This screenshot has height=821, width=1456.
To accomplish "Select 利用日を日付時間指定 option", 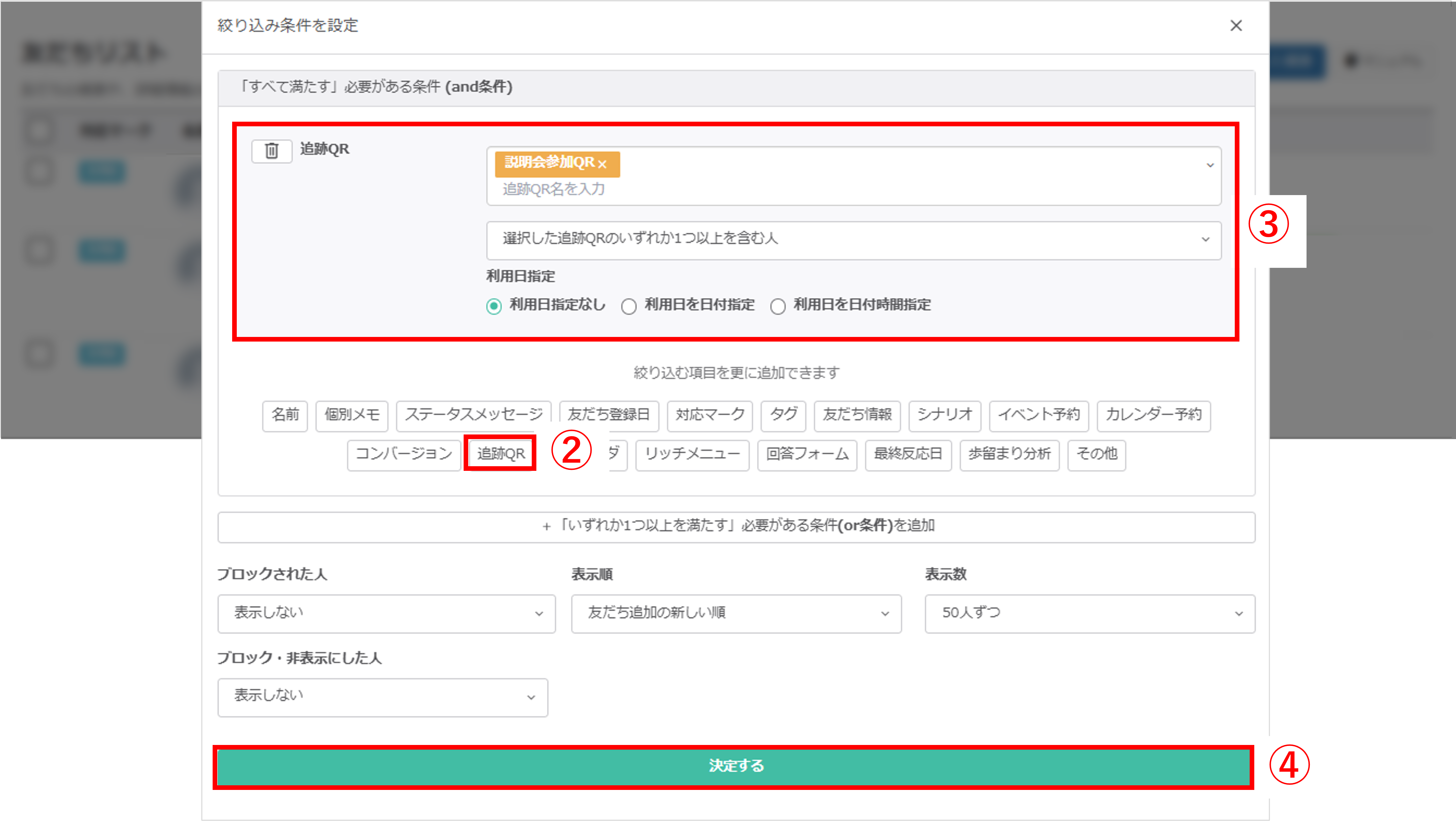I will tap(778, 306).
